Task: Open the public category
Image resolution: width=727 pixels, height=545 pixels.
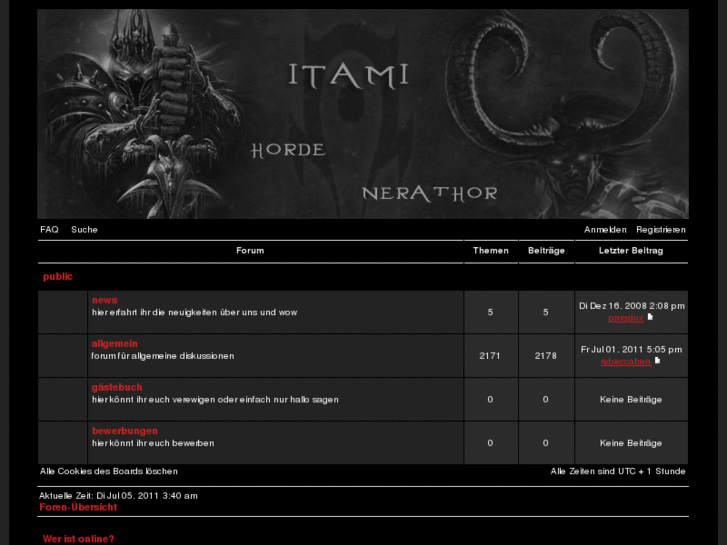Action: pos(58,276)
